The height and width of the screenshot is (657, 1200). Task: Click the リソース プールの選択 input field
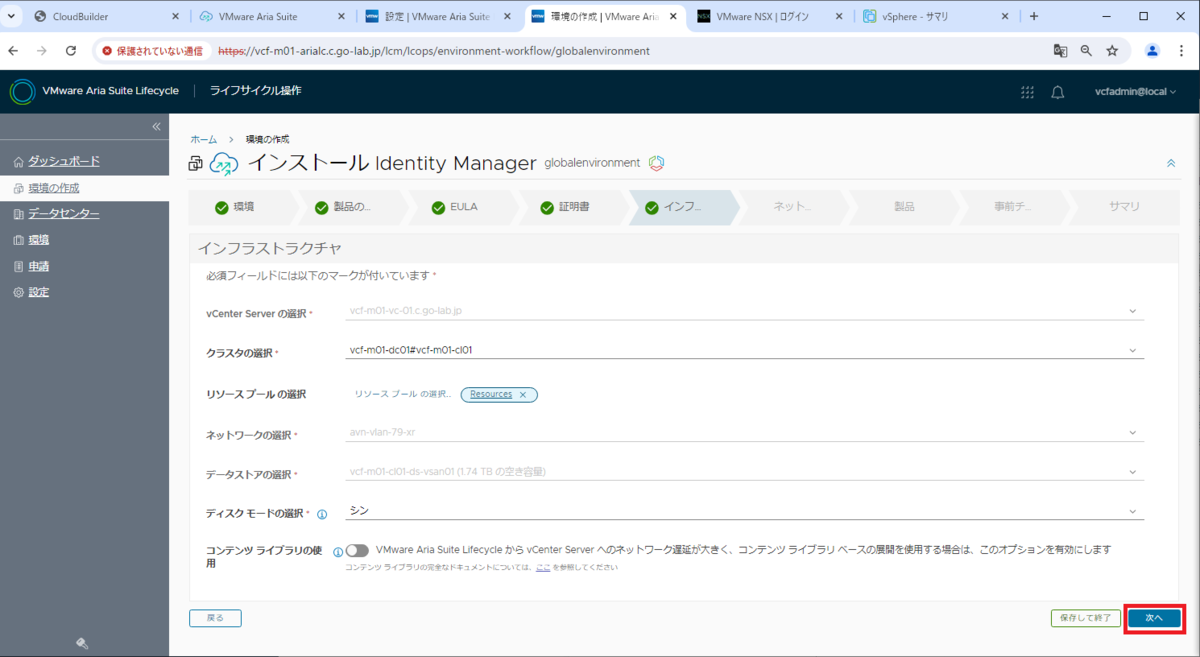(x=402, y=395)
